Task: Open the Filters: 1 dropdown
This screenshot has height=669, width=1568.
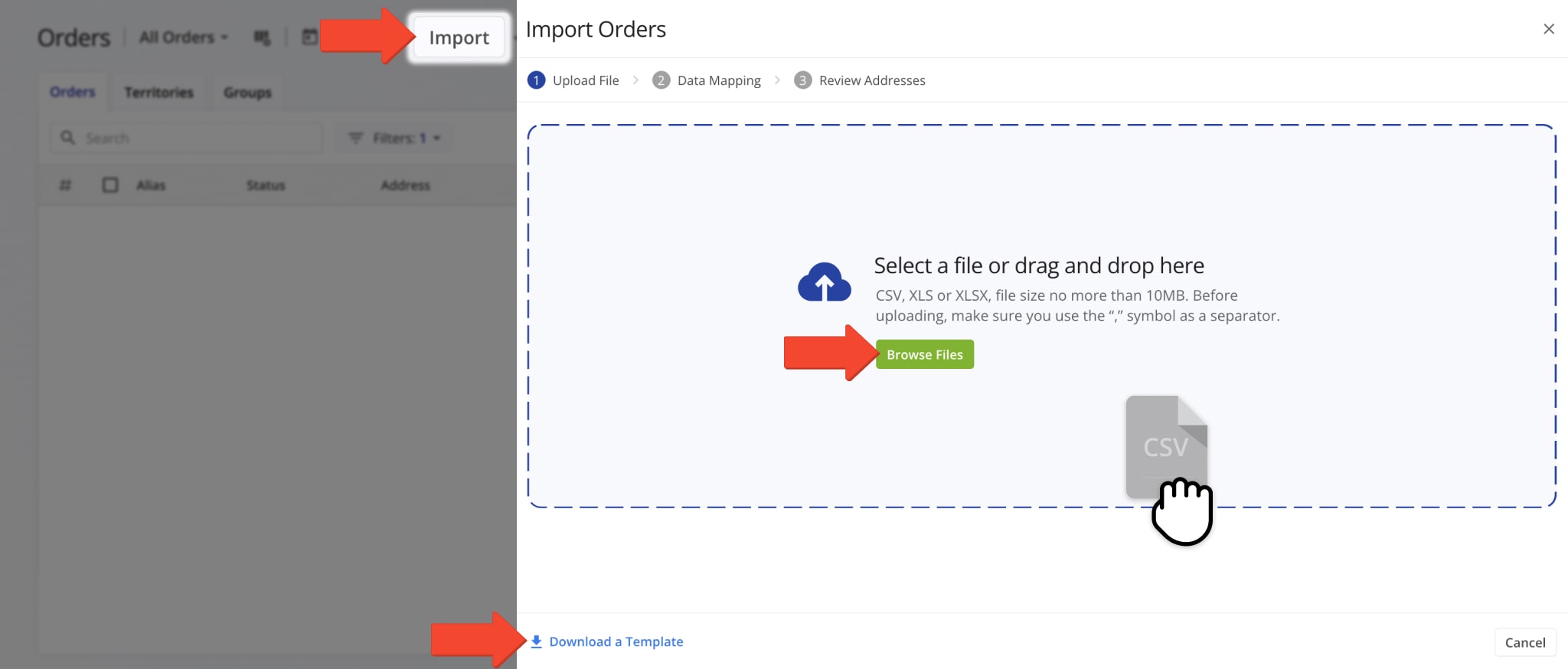Action: [x=395, y=138]
